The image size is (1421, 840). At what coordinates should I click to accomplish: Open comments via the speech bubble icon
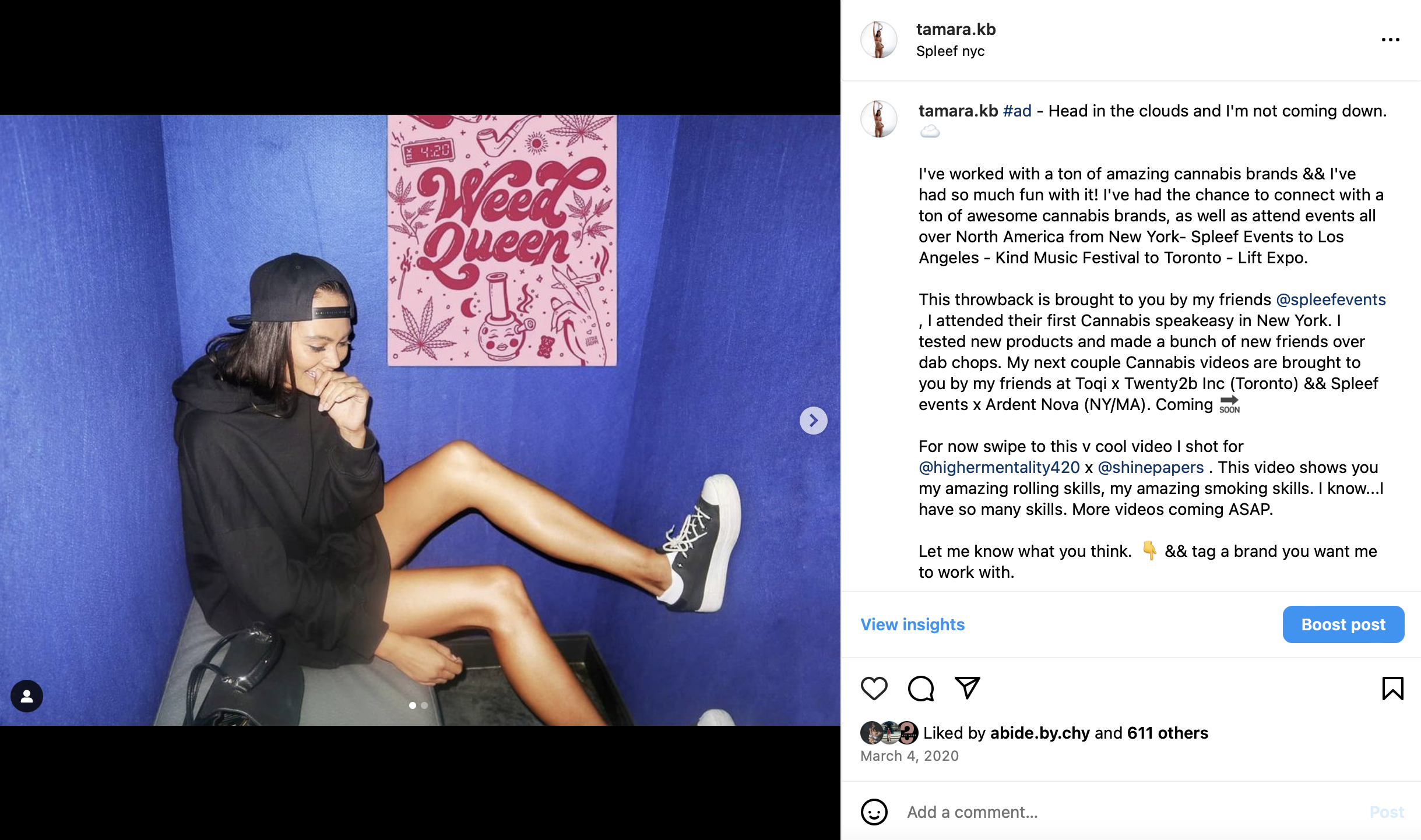(921, 689)
